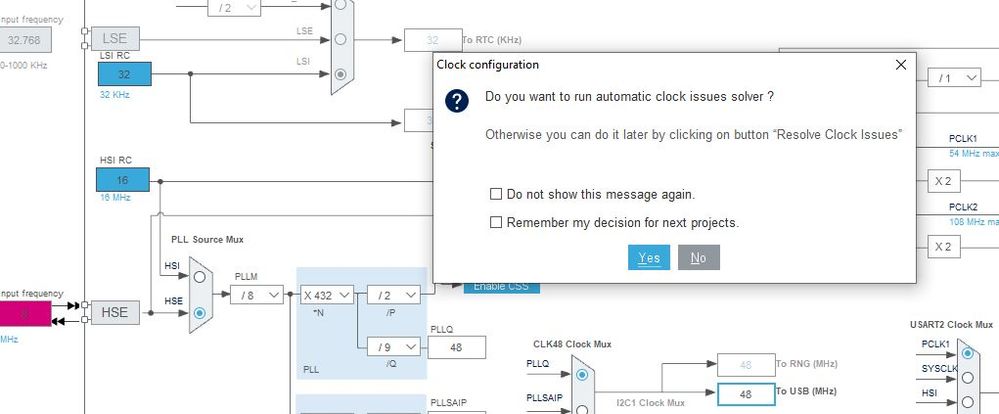
Task: Check 'Remember my decision for next projects'
Action: [x=496, y=222]
